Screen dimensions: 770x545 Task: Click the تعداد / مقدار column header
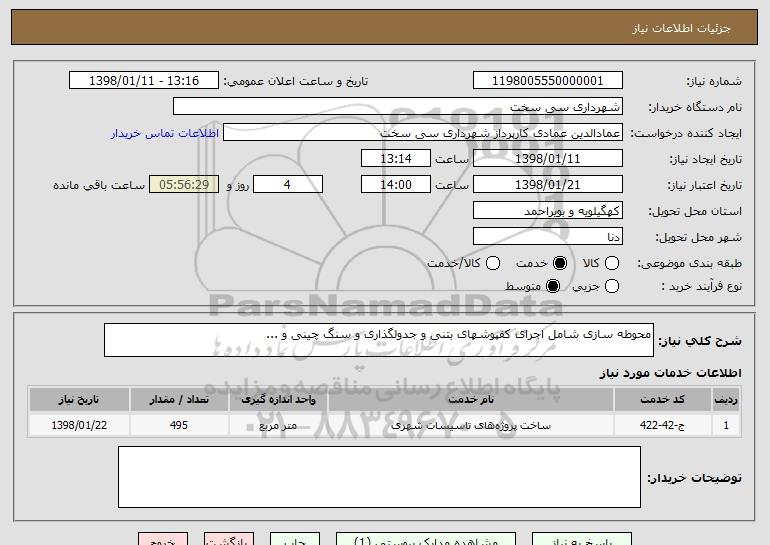click(x=179, y=400)
